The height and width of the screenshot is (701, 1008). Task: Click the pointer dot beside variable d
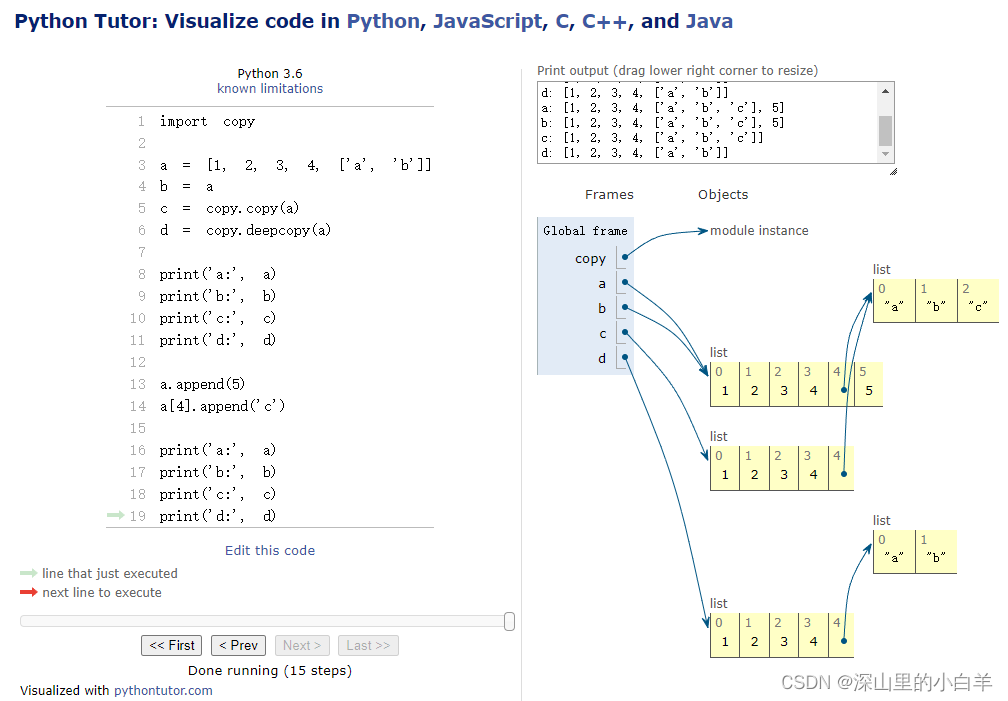click(x=625, y=357)
